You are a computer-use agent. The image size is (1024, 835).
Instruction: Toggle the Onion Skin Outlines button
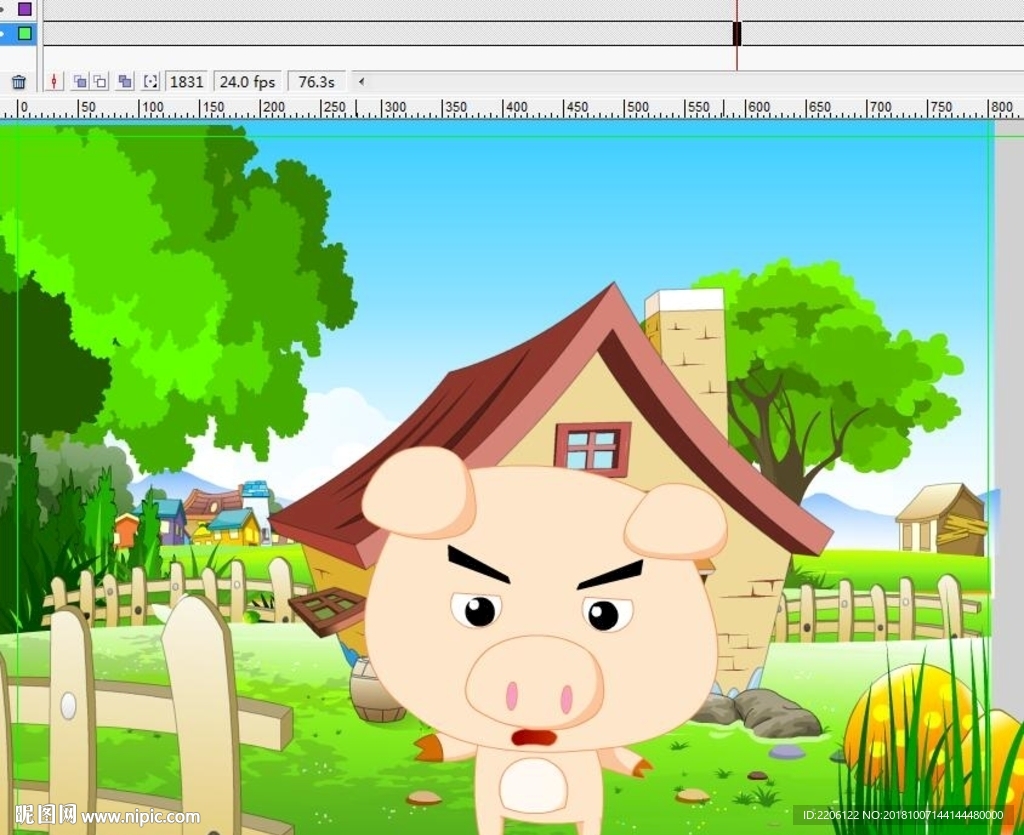[100, 82]
